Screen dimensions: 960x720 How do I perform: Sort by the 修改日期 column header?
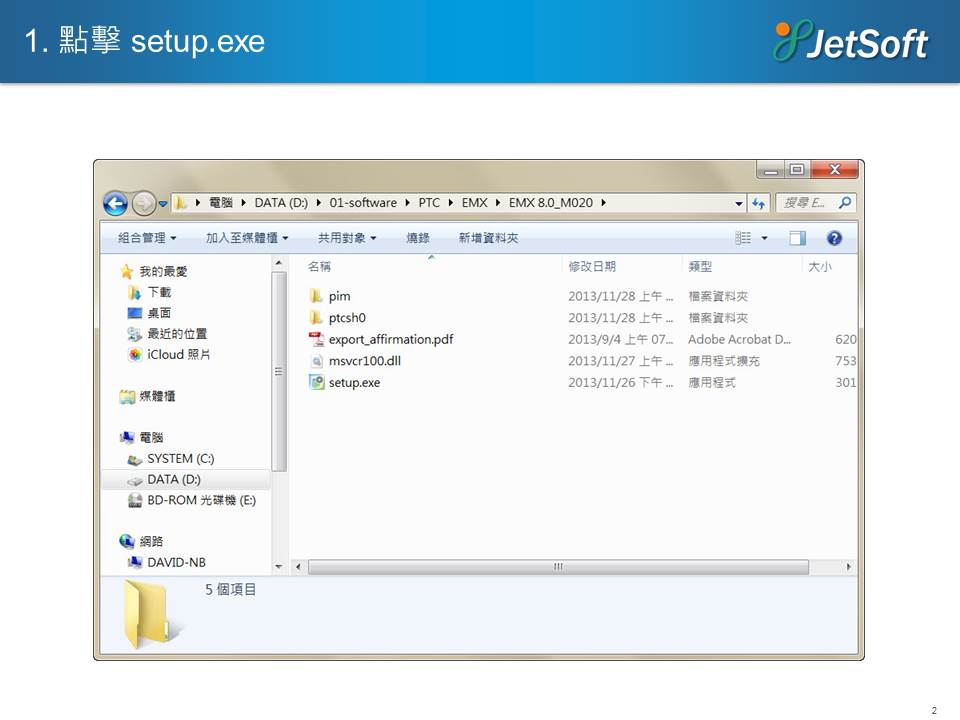(x=592, y=267)
